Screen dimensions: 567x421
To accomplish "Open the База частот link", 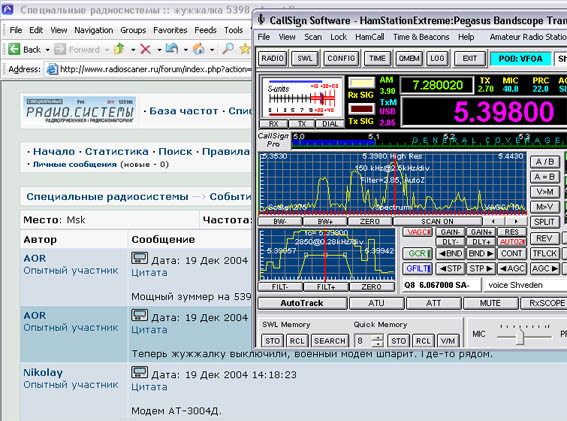I will tap(184, 111).
